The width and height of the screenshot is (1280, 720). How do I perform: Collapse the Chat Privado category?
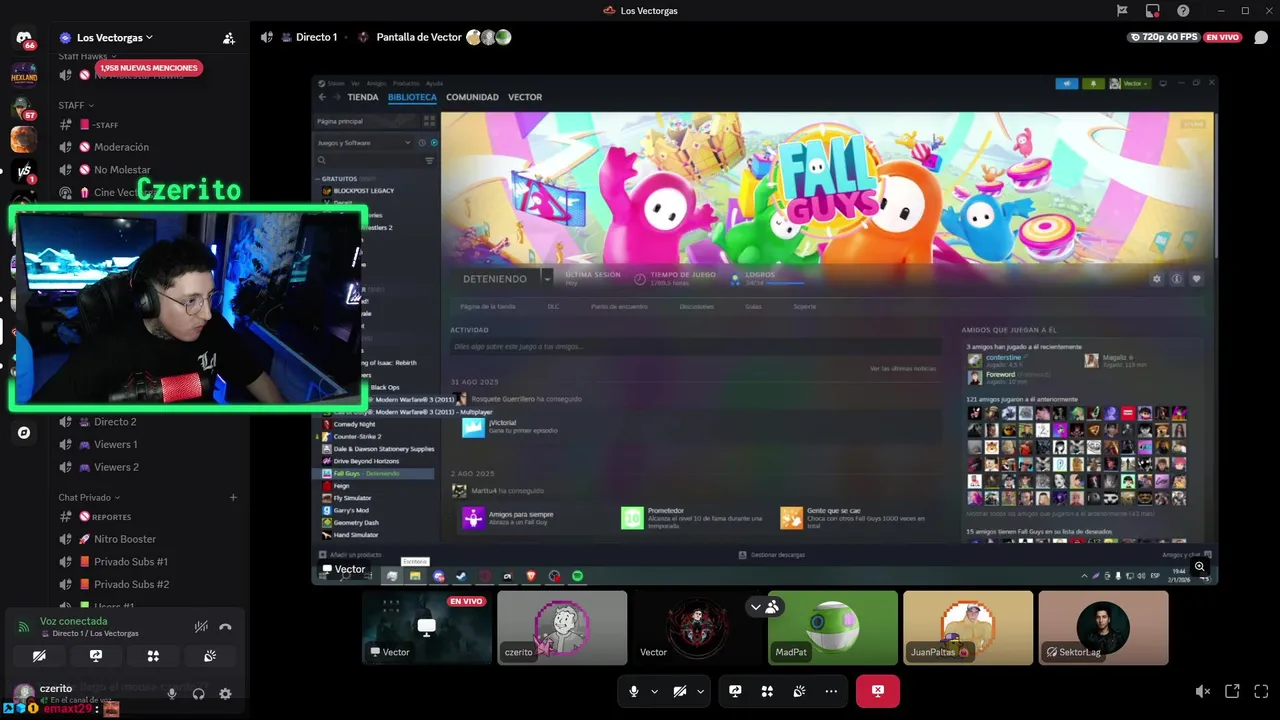89,497
